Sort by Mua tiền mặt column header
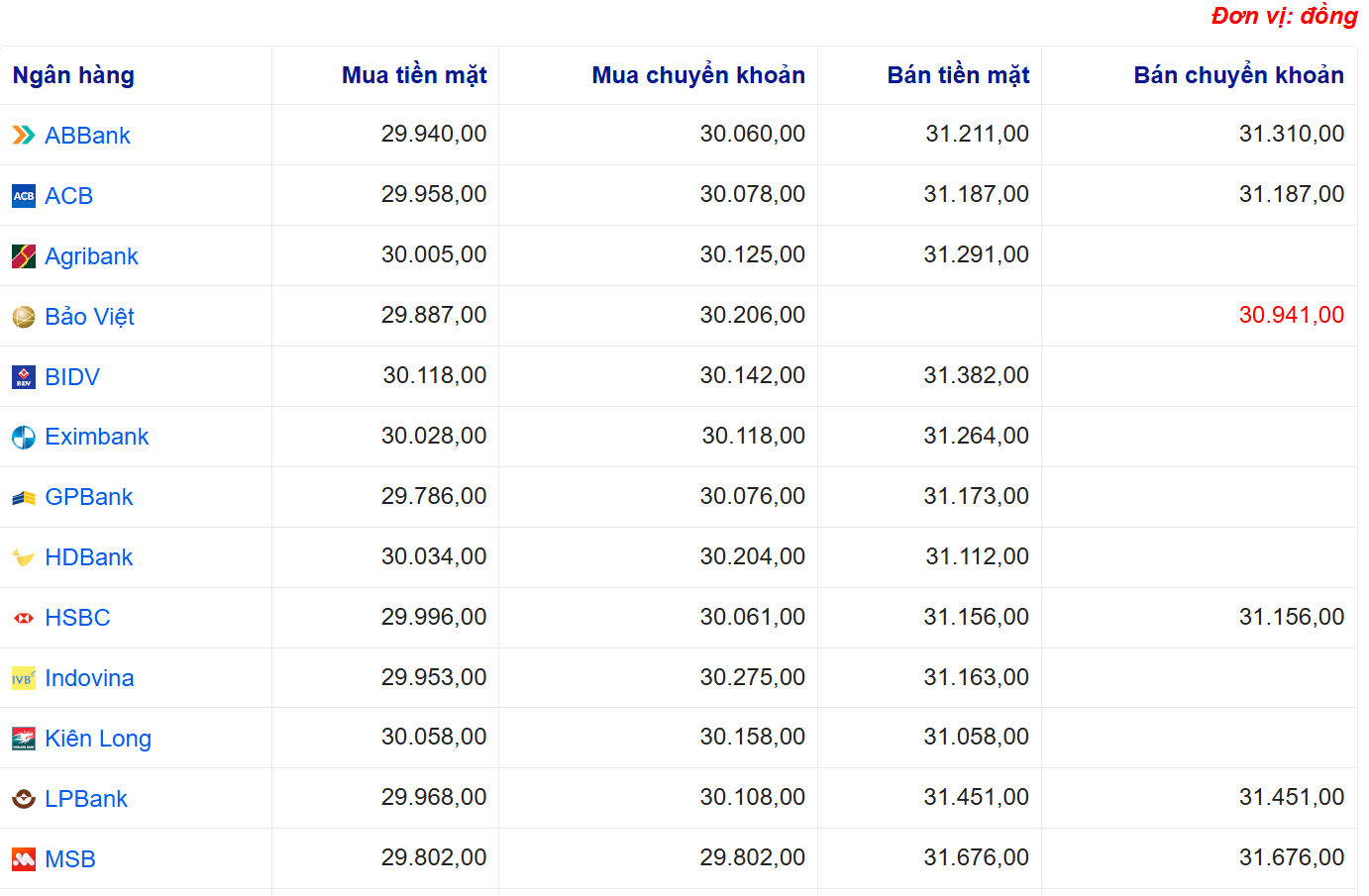Screen dimensions: 1369x896 coord(413,75)
